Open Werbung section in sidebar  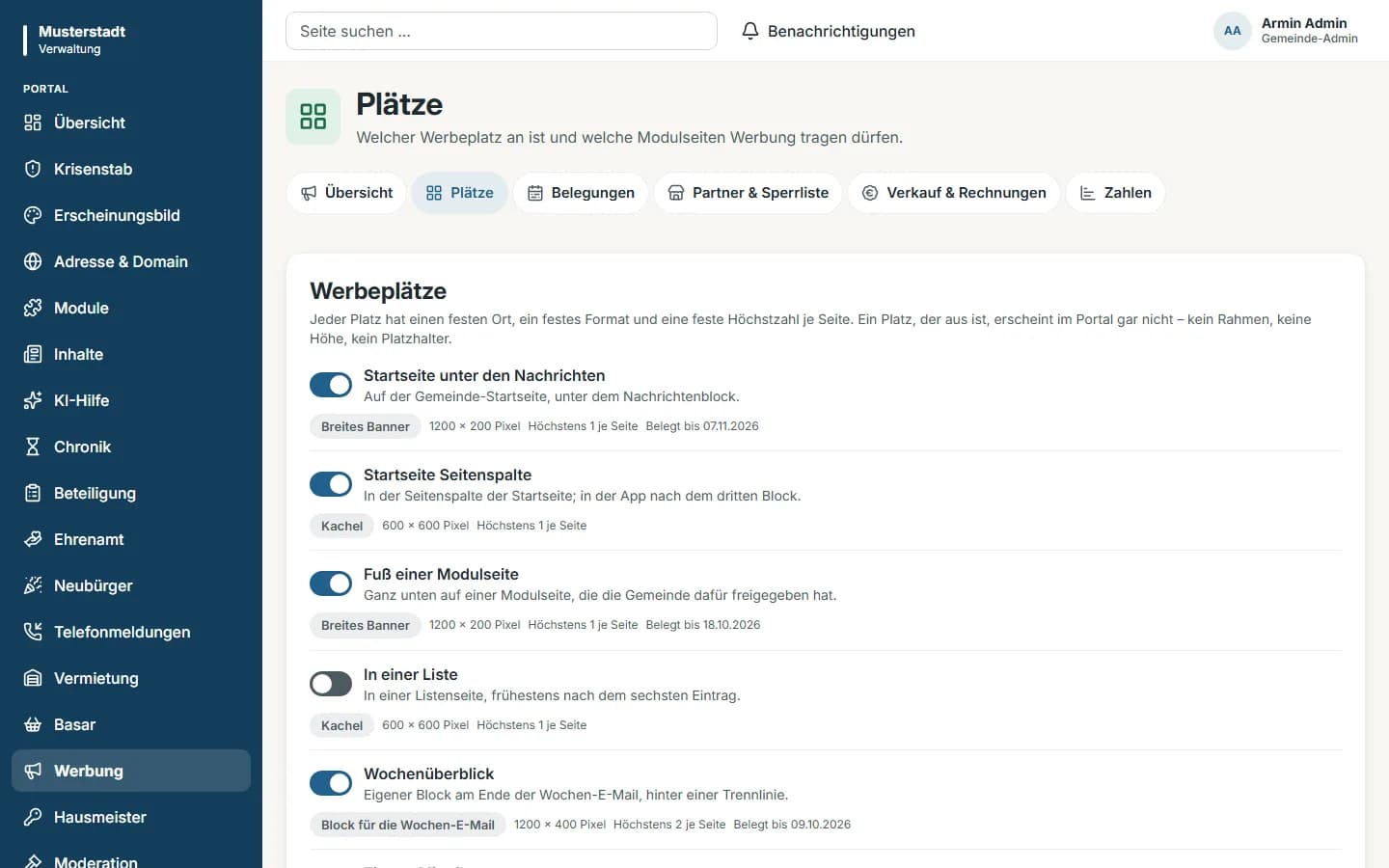pyautogui.click(x=131, y=771)
